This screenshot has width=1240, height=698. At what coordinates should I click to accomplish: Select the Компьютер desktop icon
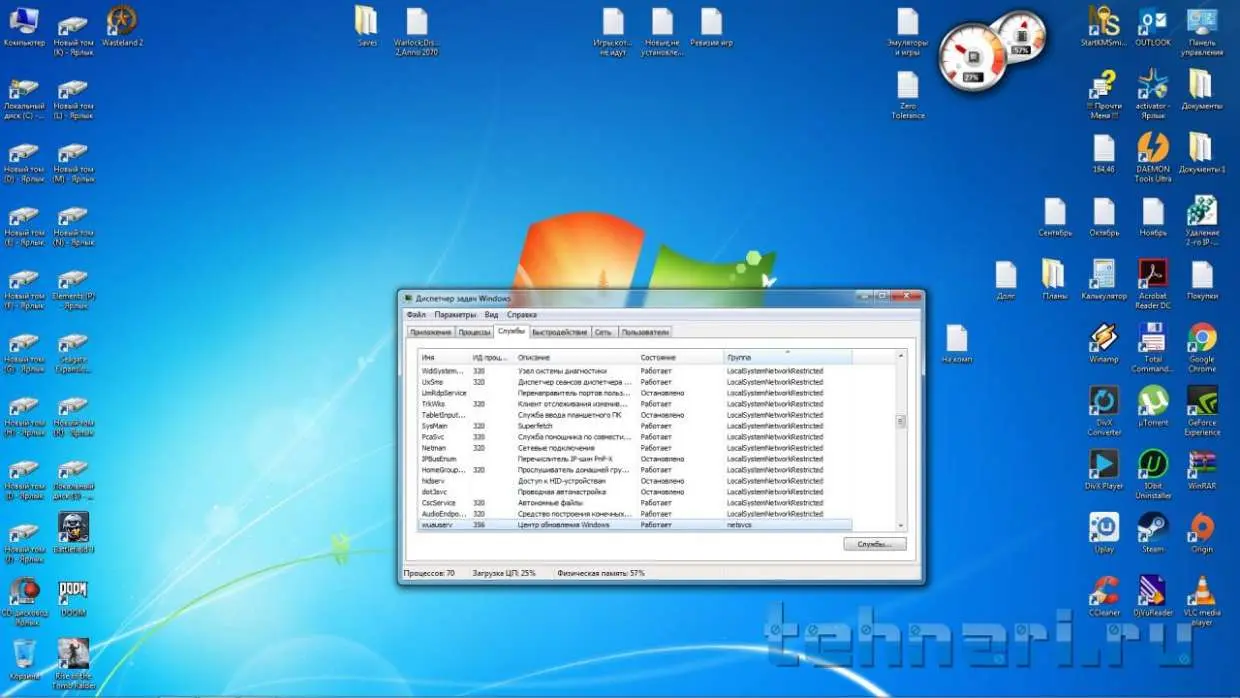(24, 26)
